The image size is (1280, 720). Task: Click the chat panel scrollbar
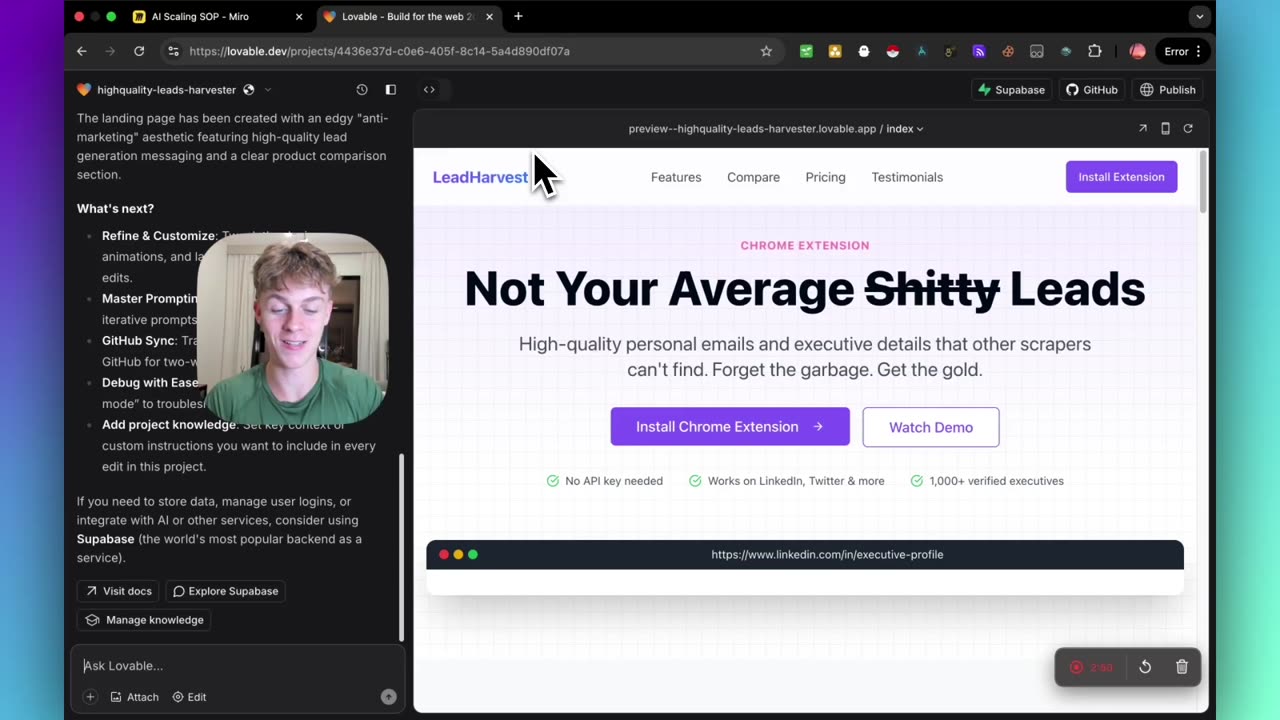[x=401, y=547]
